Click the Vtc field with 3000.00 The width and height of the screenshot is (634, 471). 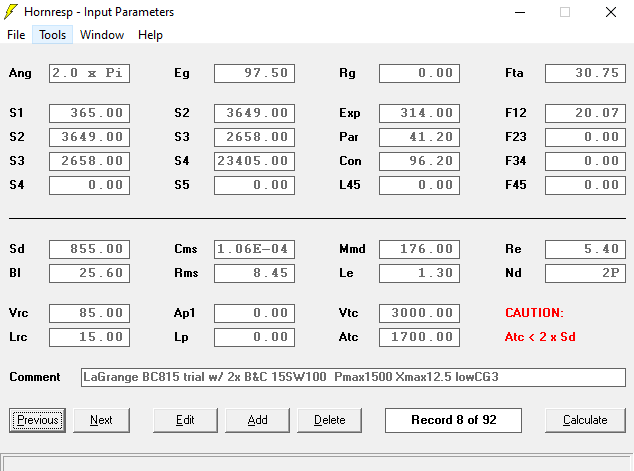tap(419, 313)
